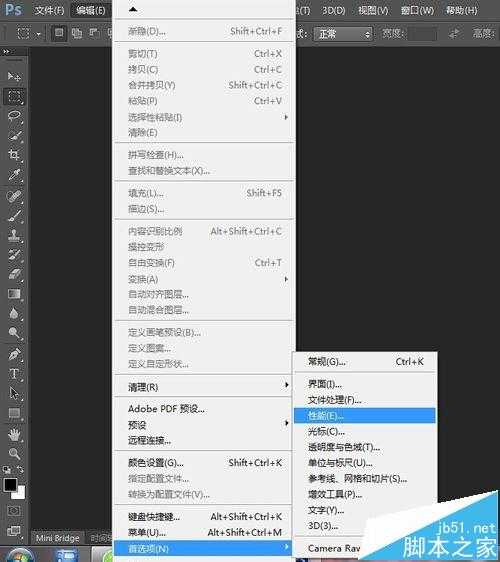Select the Rectangle shape tool

click(14, 413)
